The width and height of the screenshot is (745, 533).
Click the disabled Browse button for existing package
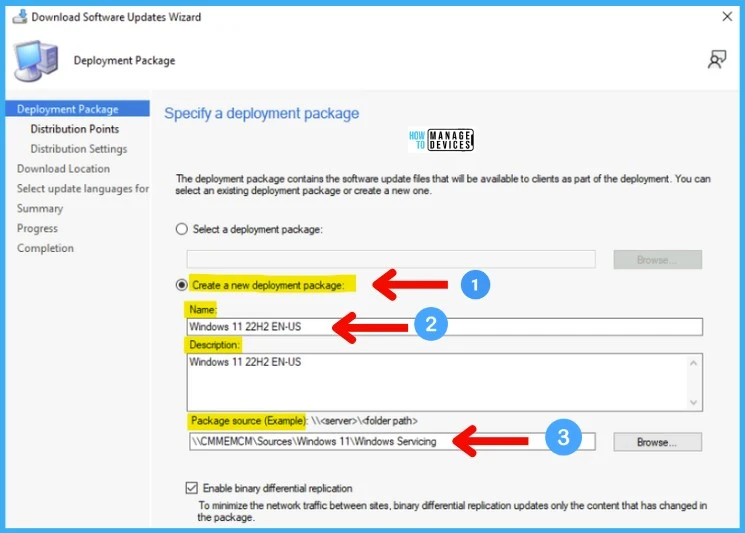(x=657, y=260)
